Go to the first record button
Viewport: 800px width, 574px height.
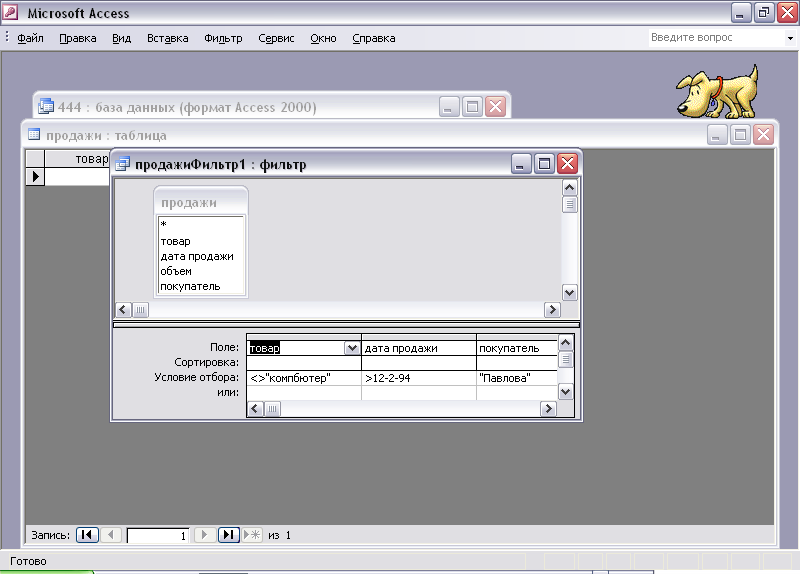click(87, 535)
